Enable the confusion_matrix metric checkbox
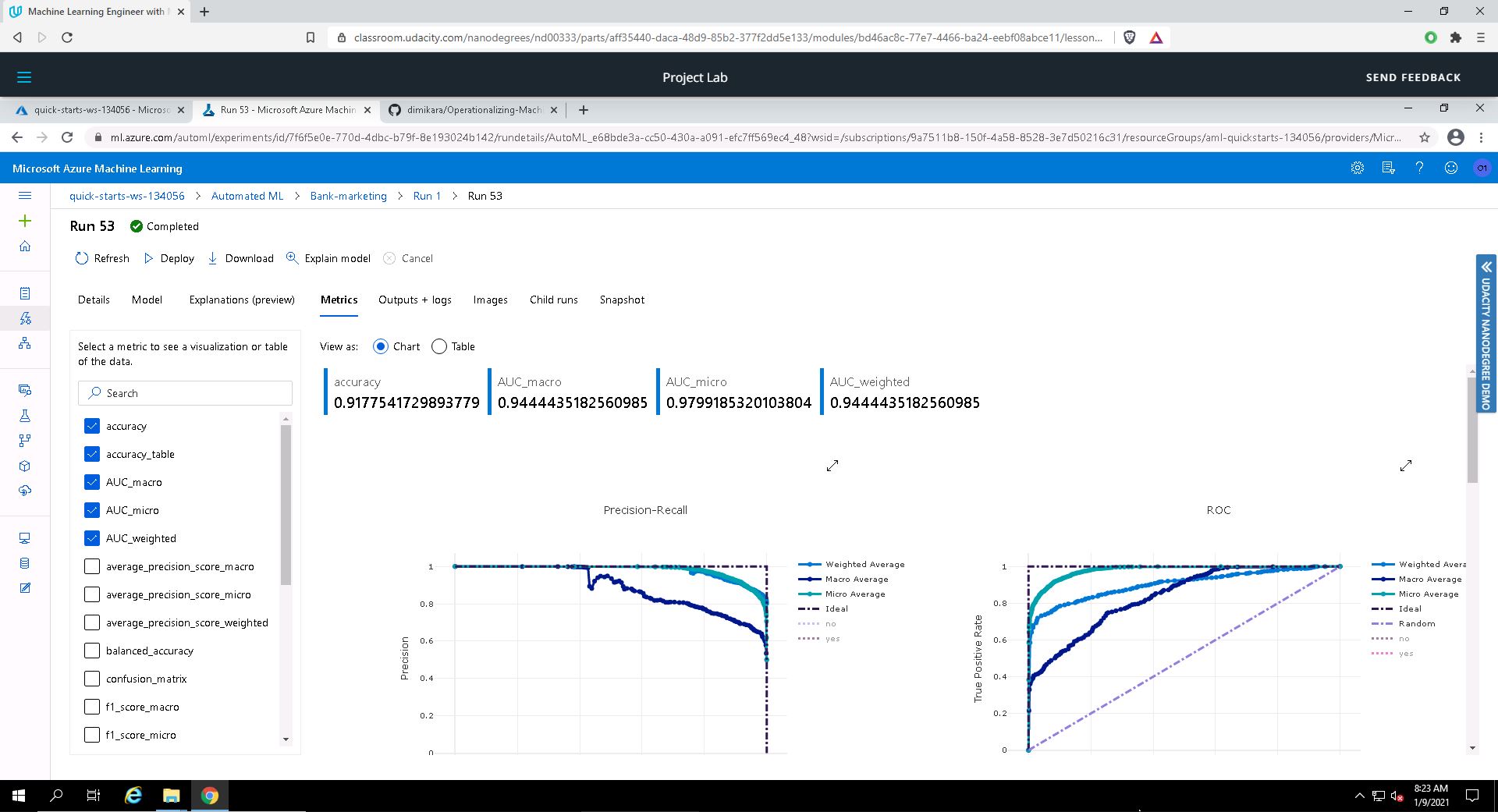Screen dimensions: 1498x812 click(x=92, y=679)
